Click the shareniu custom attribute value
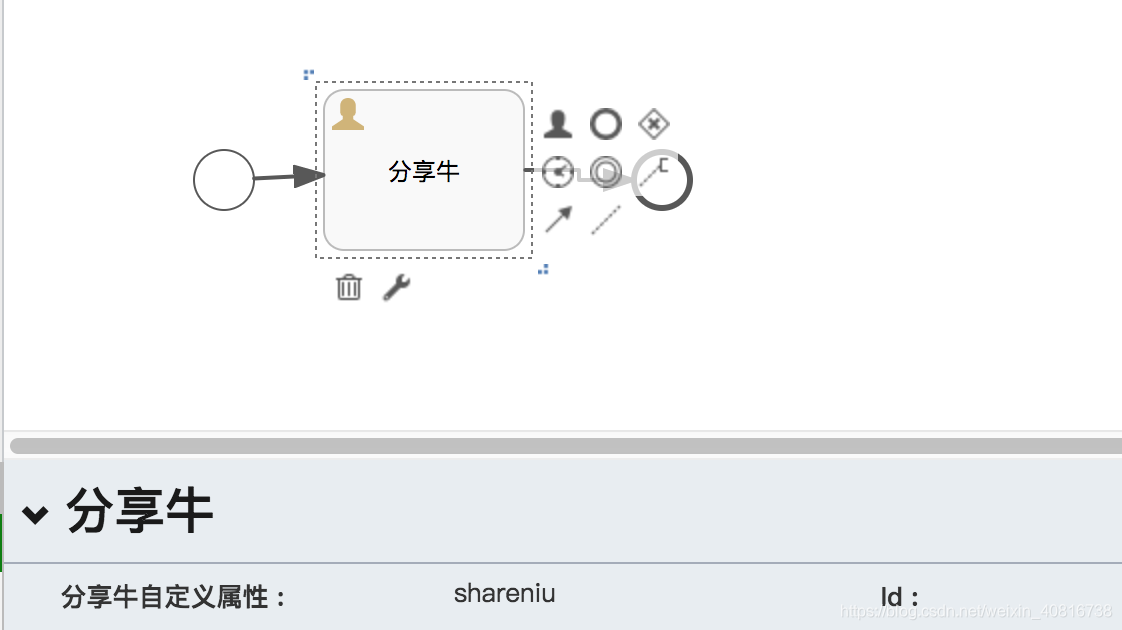 tap(504, 593)
